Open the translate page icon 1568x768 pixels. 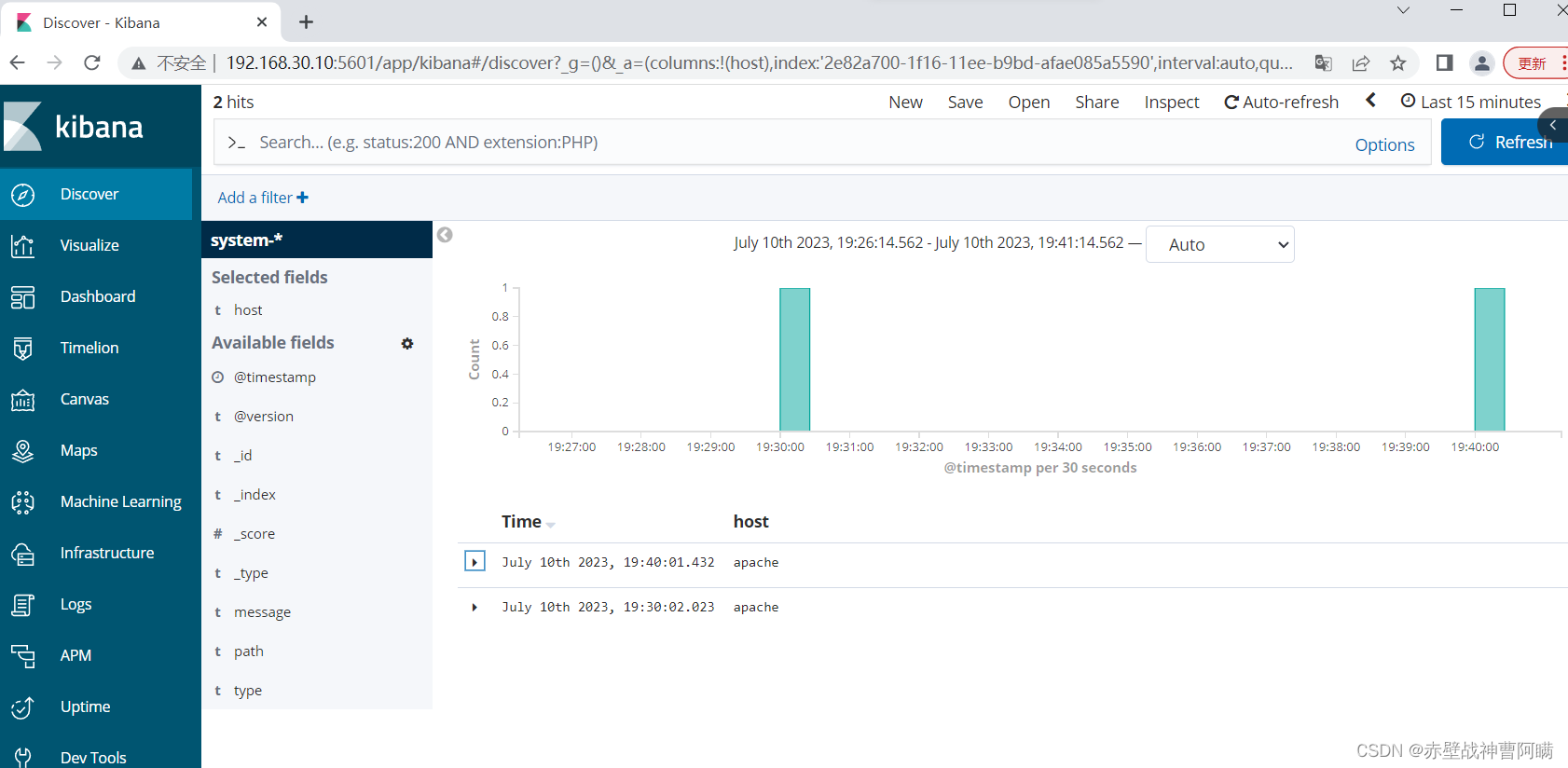point(1324,63)
